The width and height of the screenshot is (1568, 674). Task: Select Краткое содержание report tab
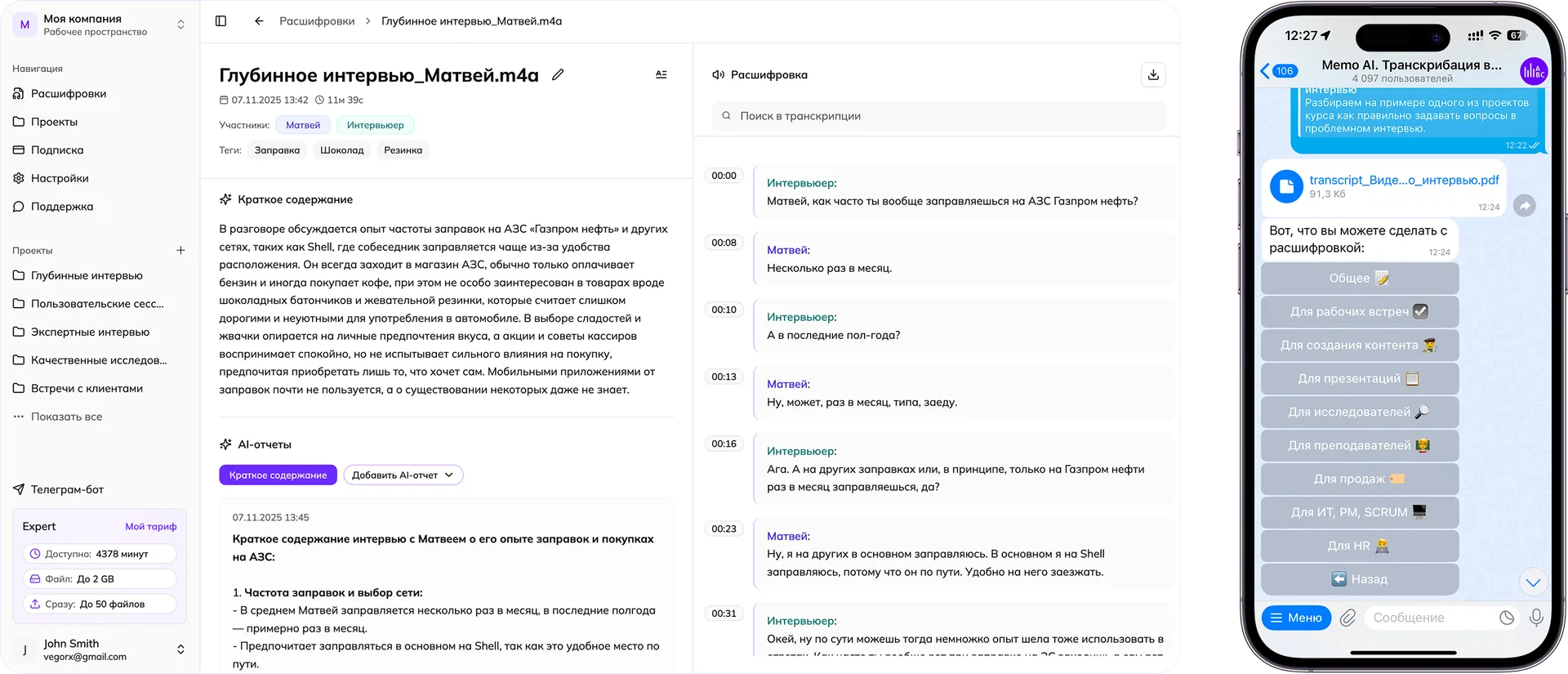[x=278, y=475]
